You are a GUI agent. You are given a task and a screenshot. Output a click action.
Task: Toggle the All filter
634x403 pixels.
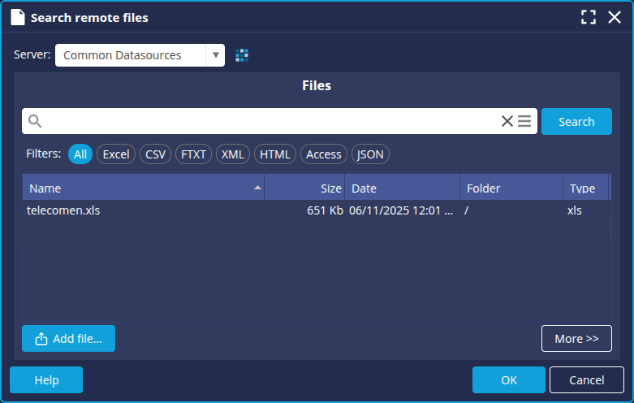point(80,154)
